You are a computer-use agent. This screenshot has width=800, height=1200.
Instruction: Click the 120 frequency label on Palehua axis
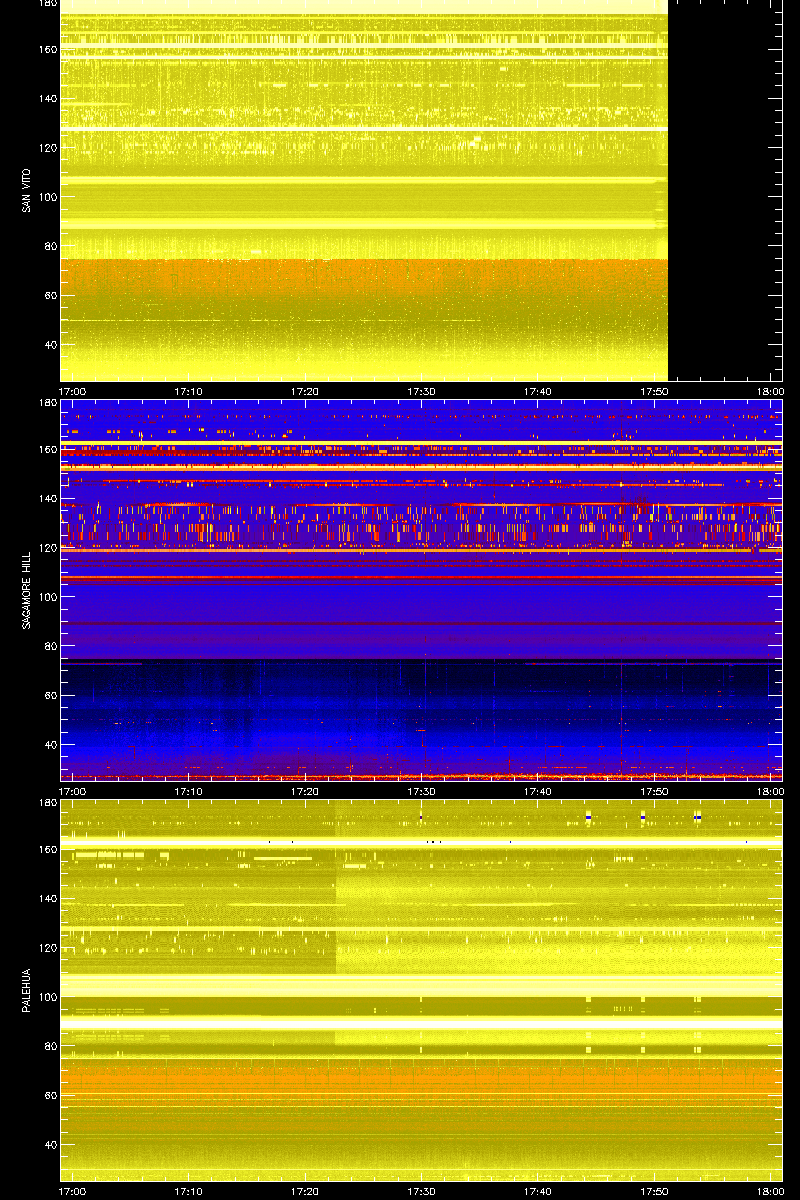(46, 947)
